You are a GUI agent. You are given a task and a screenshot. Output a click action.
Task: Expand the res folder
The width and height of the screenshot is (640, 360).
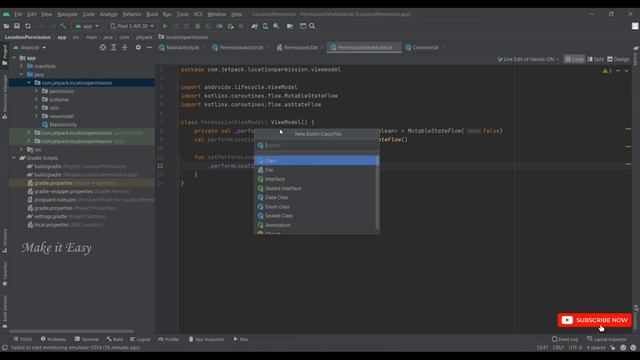click(x=22, y=149)
